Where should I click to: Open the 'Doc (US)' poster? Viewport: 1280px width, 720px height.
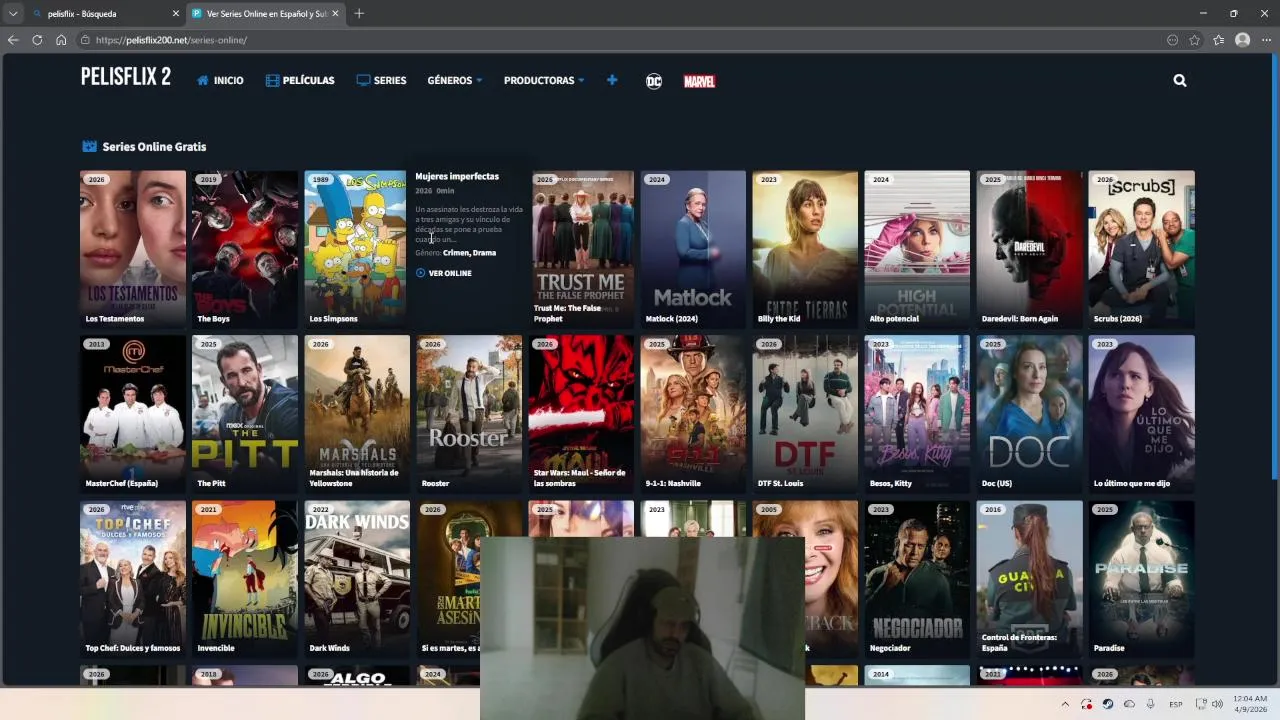[x=1029, y=414]
